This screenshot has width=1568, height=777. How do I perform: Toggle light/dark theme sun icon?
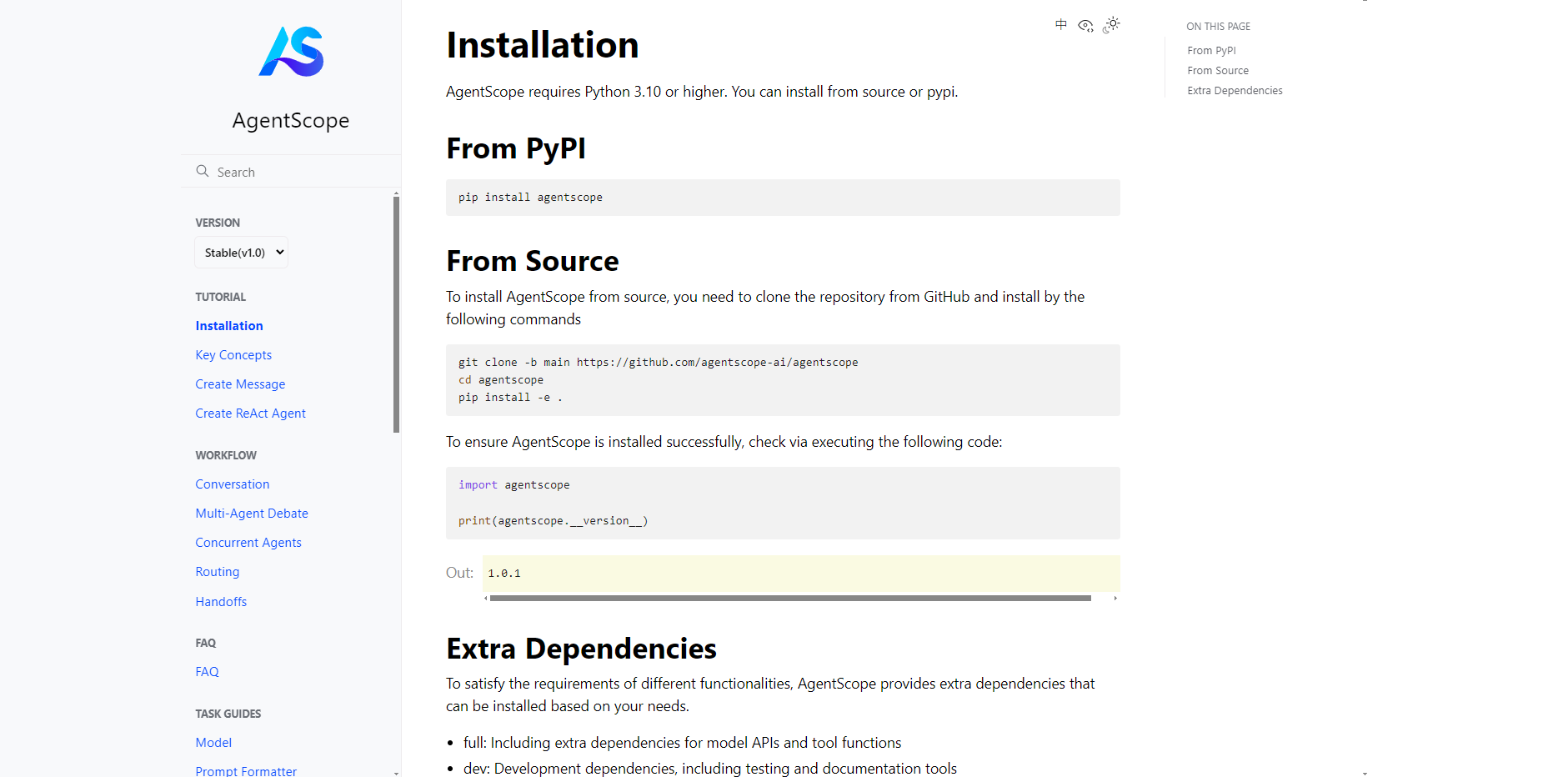click(x=1111, y=25)
